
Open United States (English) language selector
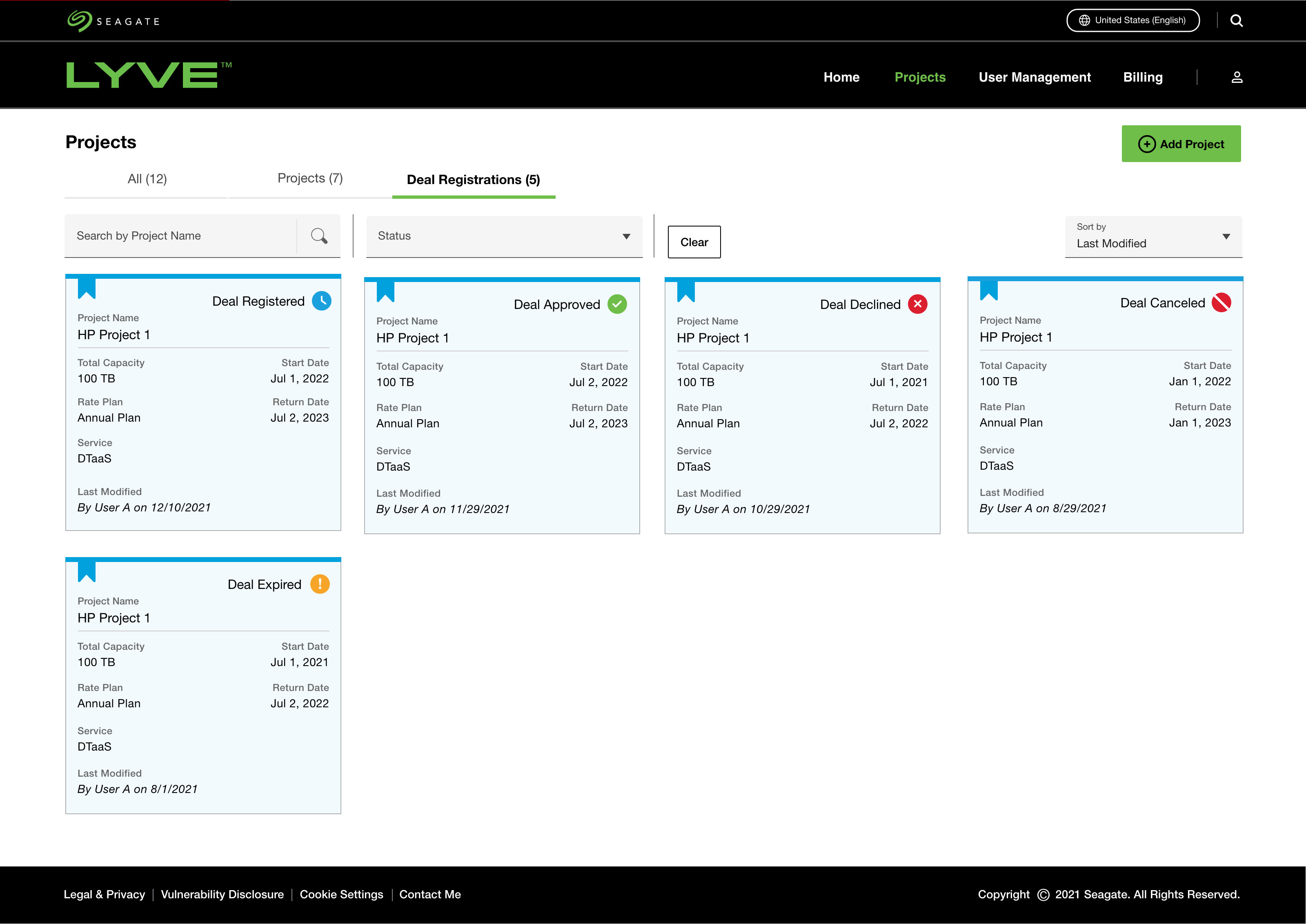coord(1132,20)
